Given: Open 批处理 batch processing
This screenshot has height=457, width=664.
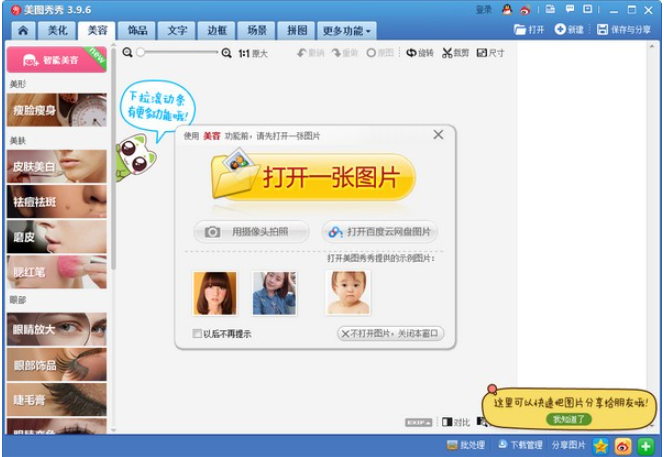Looking at the screenshot, I should [466, 445].
